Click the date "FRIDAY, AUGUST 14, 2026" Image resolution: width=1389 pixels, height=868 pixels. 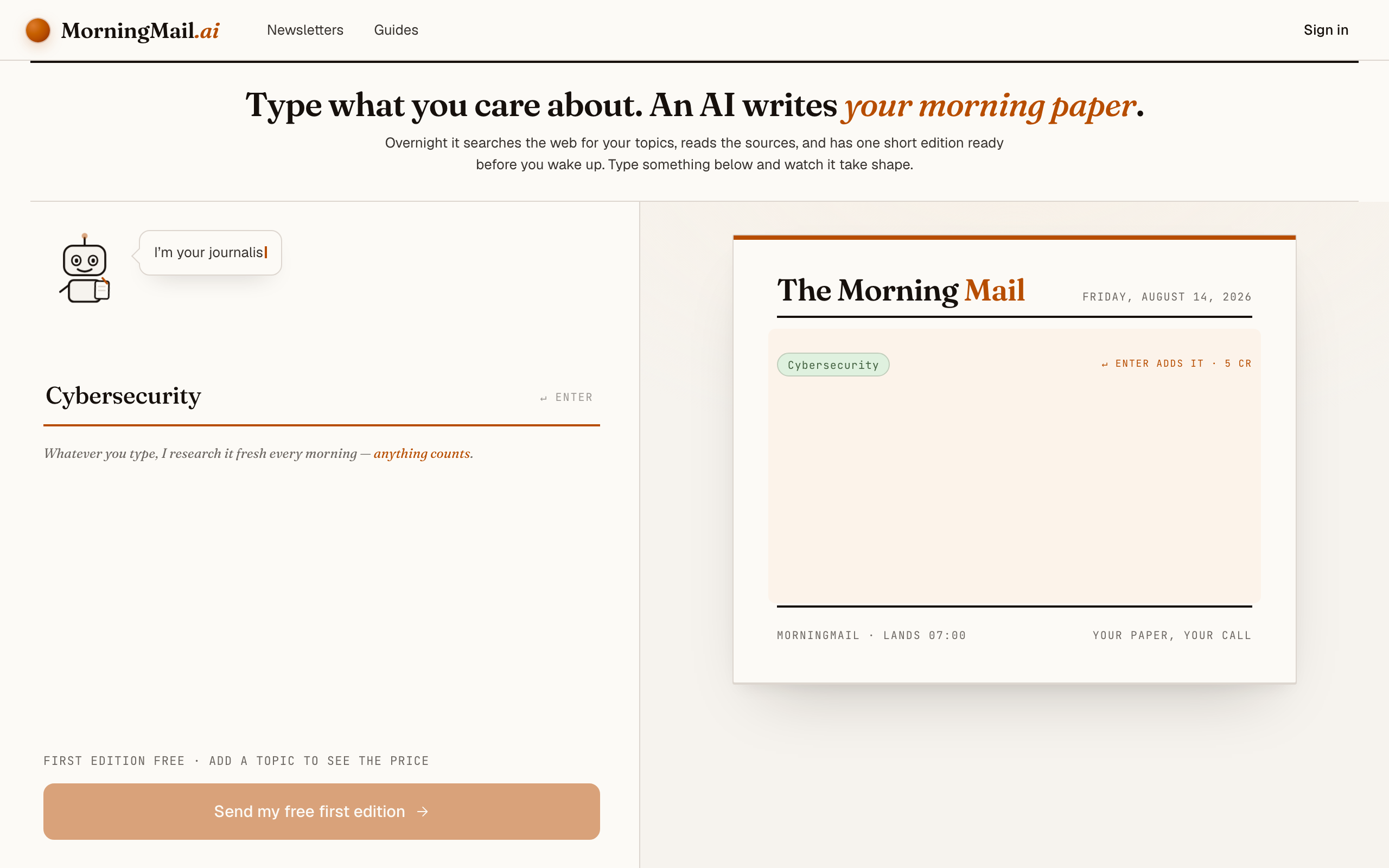1167,297
